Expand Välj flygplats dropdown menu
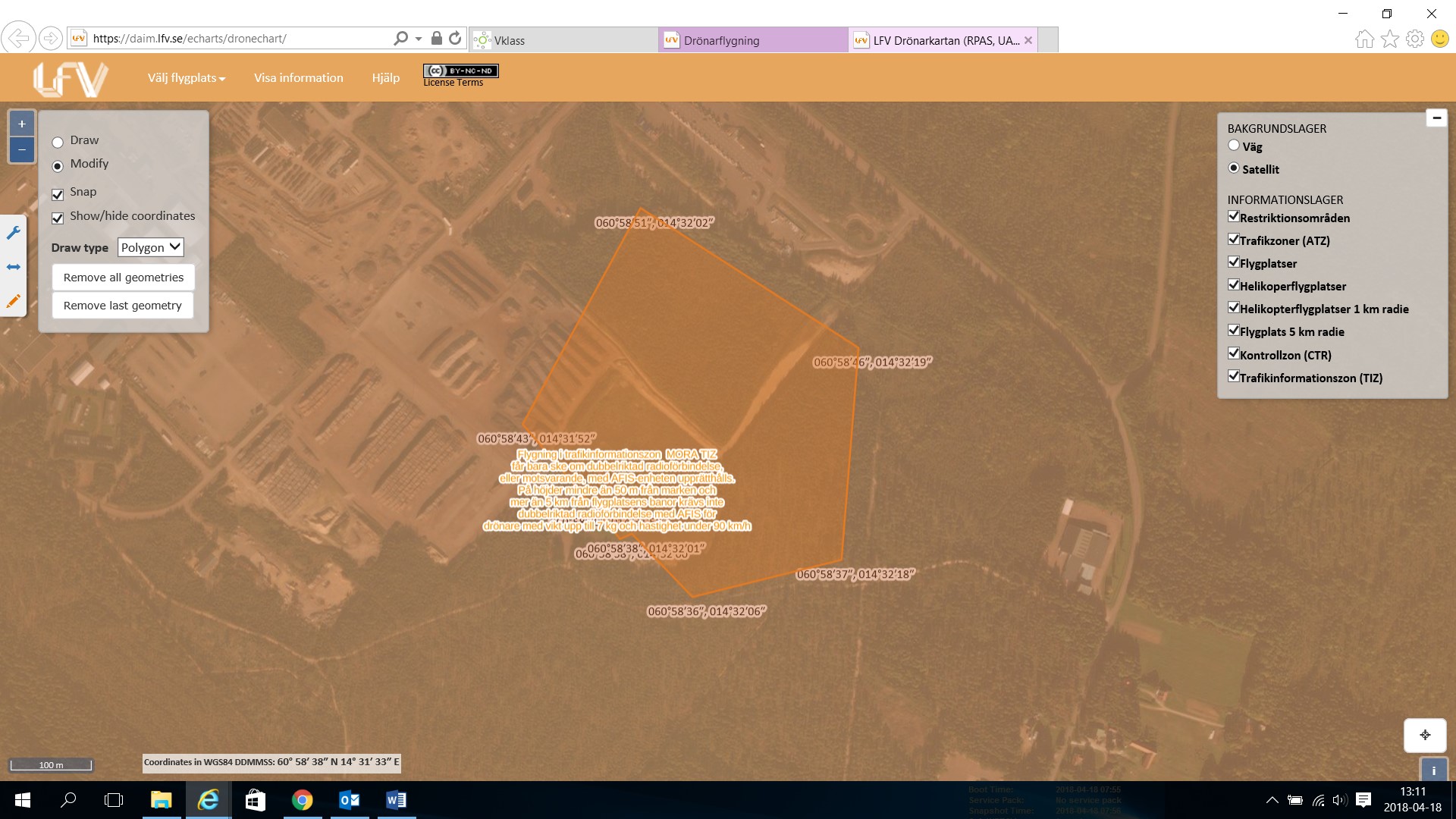Viewport: 1456px width, 819px height. tap(187, 78)
